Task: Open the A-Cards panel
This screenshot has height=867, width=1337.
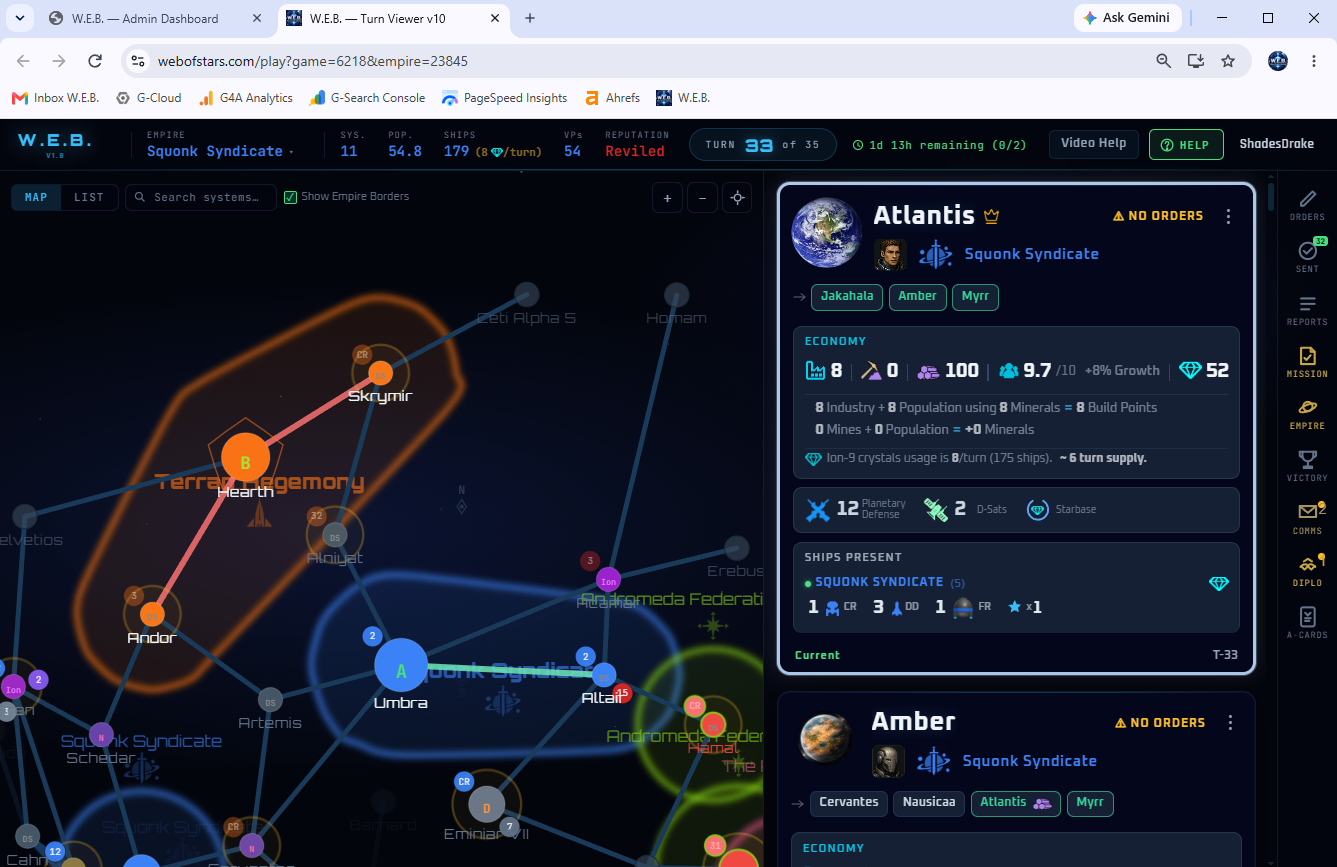Action: click(1307, 621)
